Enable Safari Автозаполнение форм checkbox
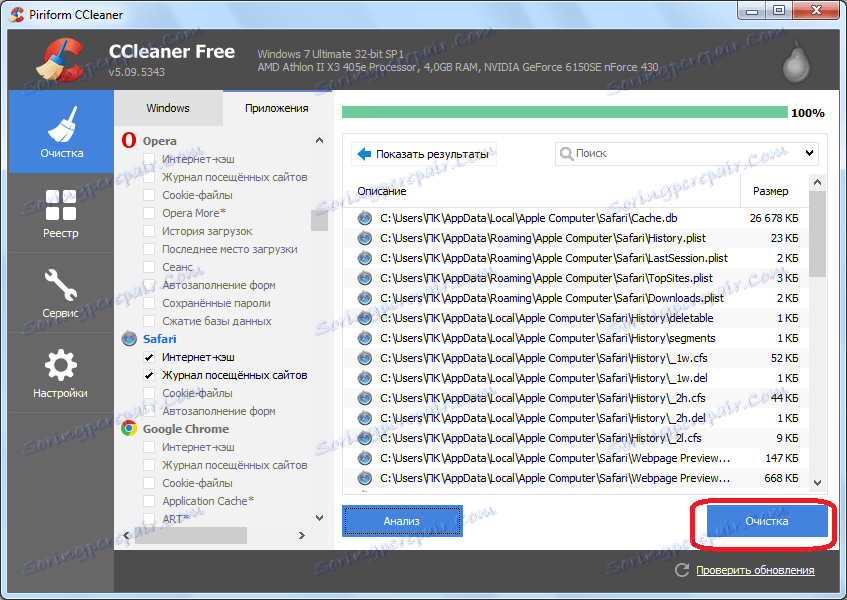The width and height of the screenshot is (847, 600). pos(149,411)
